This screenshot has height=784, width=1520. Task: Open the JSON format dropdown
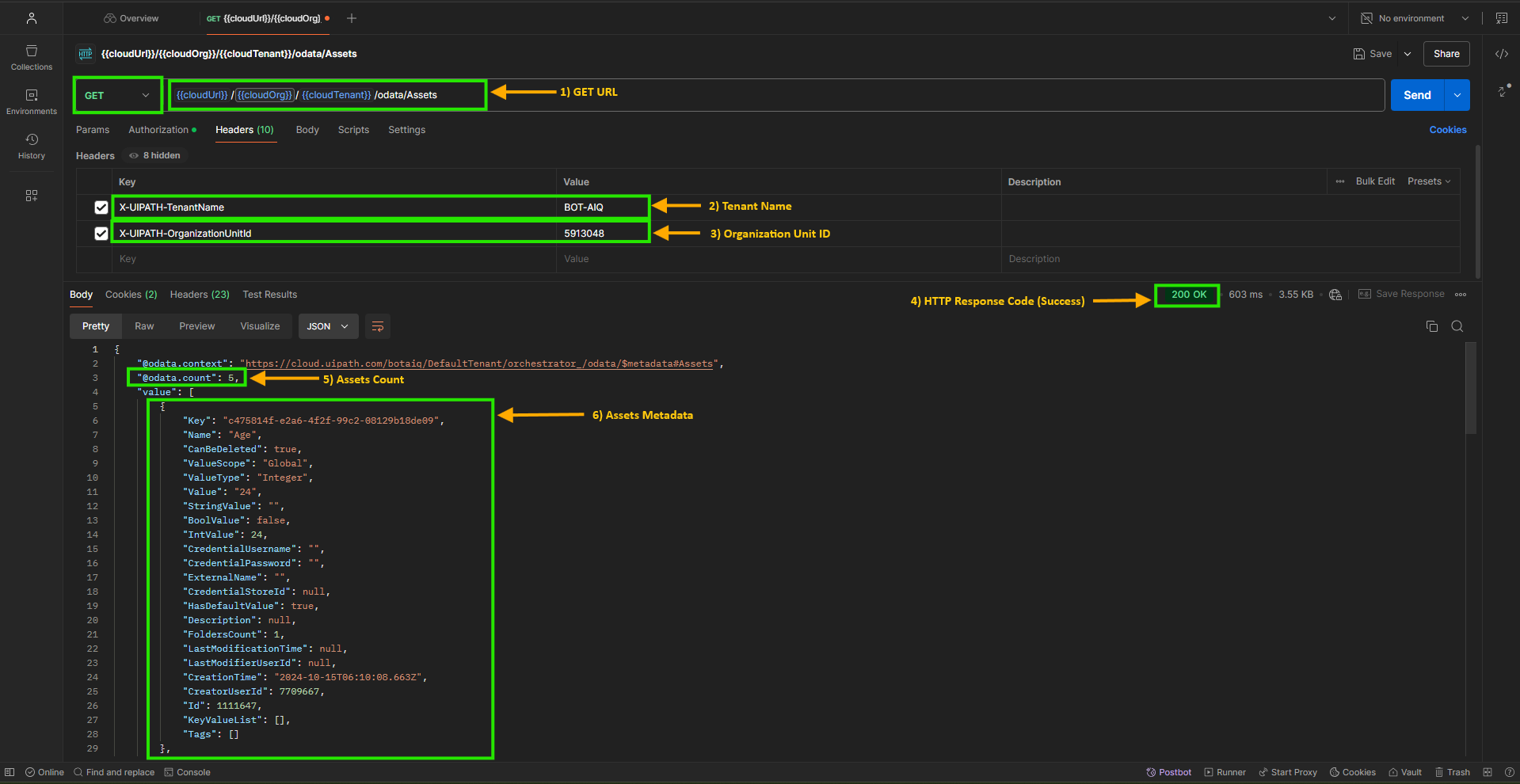point(328,326)
